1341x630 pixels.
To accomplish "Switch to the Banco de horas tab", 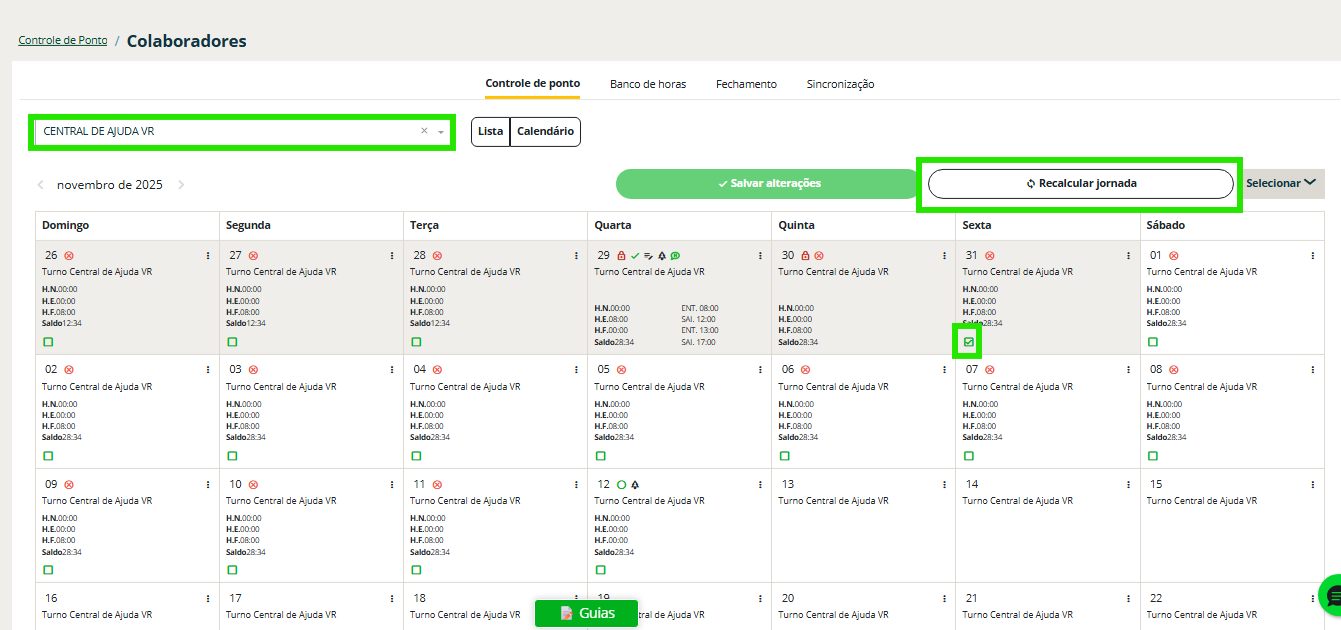I will click(x=648, y=84).
